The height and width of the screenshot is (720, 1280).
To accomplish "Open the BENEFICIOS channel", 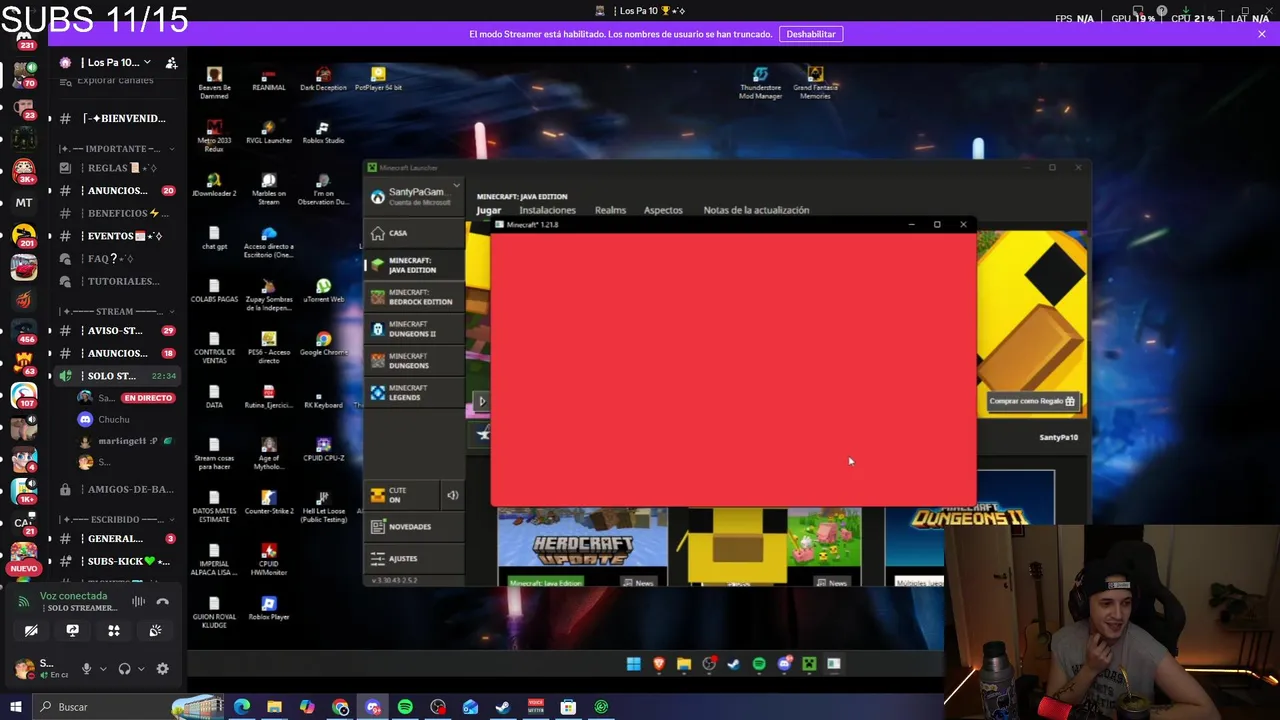I will (115, 213).
